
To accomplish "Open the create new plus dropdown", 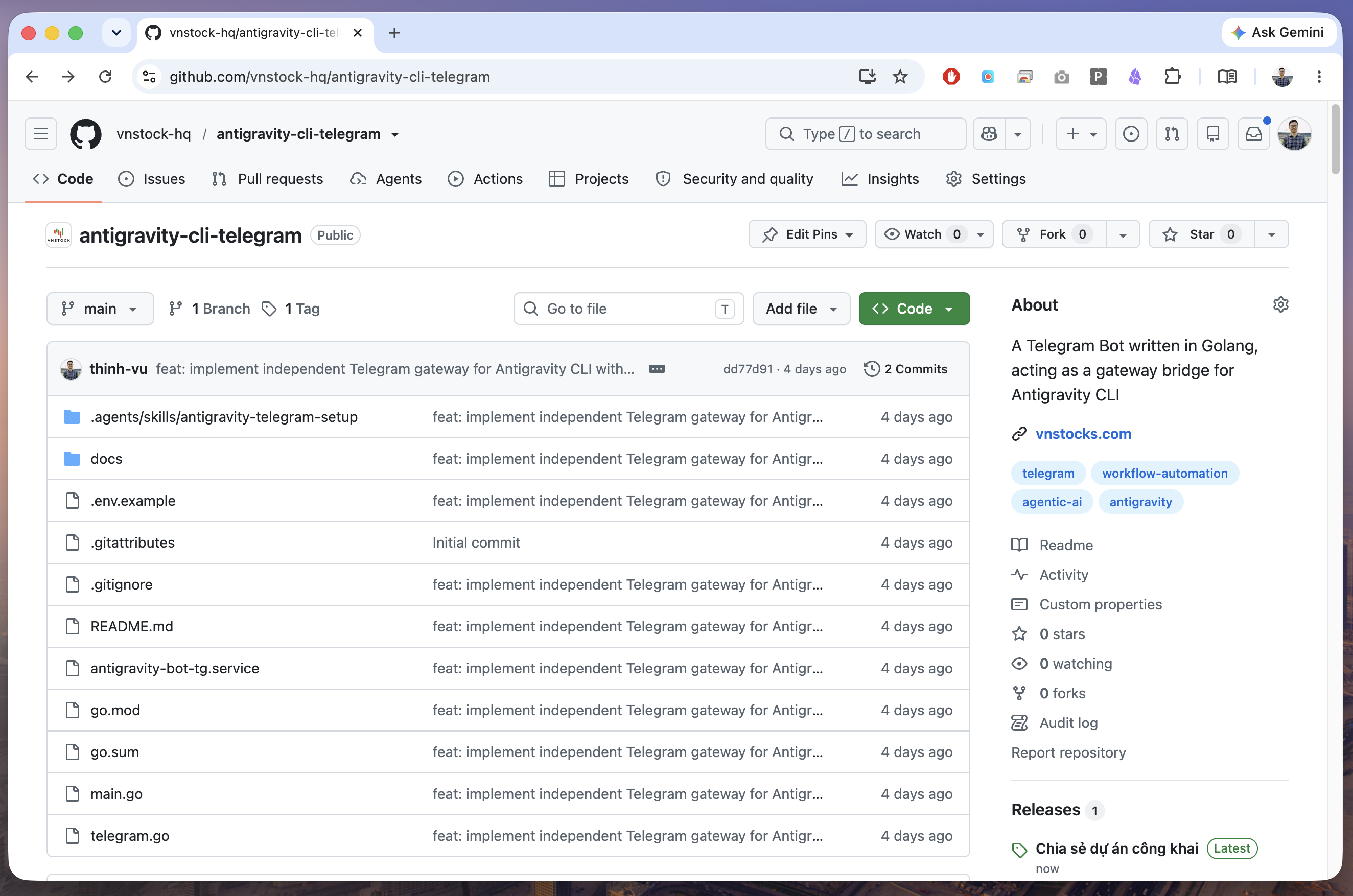I will [1081, 134].
